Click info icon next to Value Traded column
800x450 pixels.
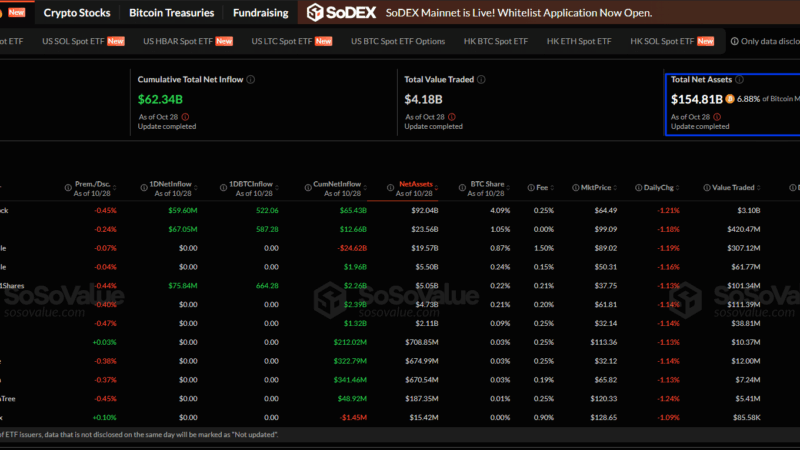click(707, 188)
